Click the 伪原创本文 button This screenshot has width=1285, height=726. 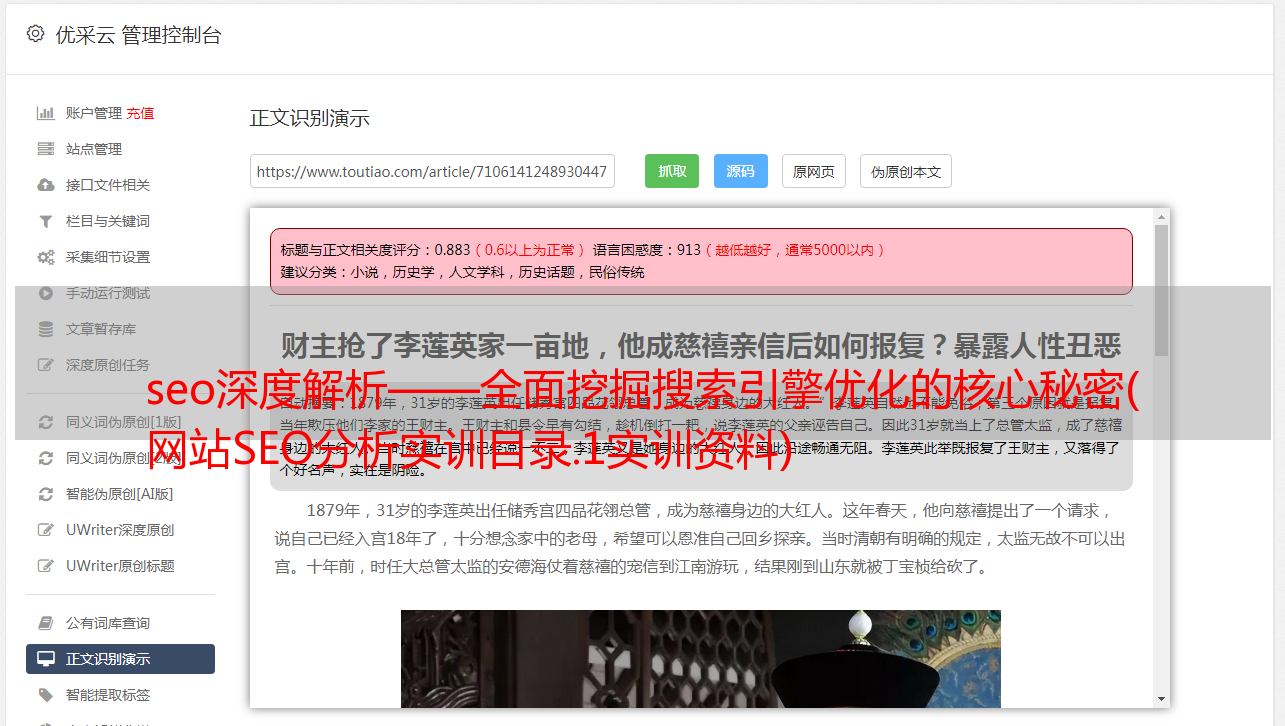point(906,171)
